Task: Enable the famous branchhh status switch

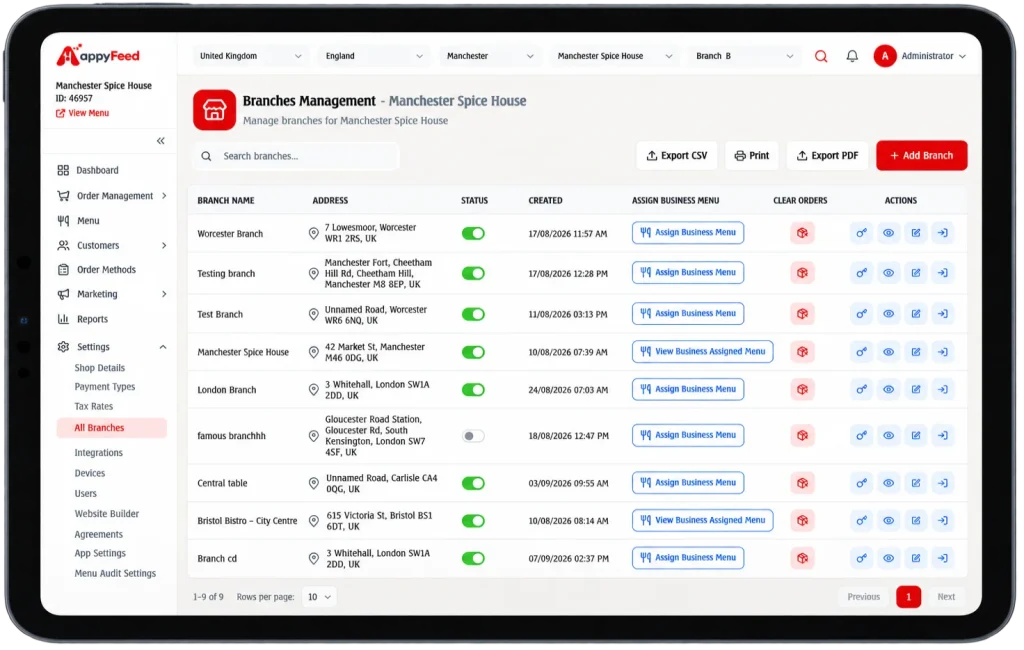Action: [x=473, y=436]
